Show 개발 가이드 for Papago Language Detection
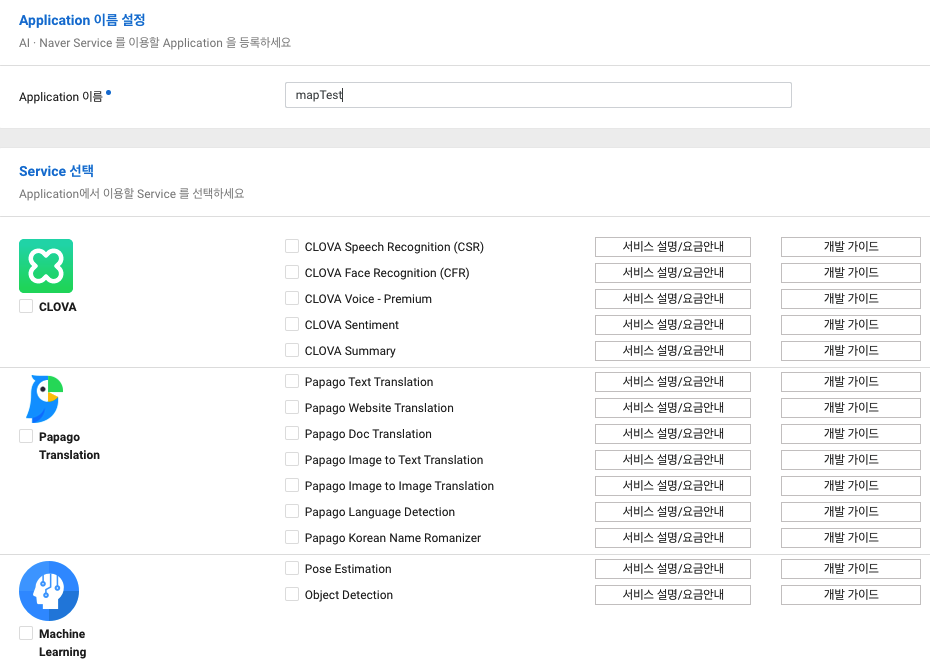930x664 pixels. (851, 512)
